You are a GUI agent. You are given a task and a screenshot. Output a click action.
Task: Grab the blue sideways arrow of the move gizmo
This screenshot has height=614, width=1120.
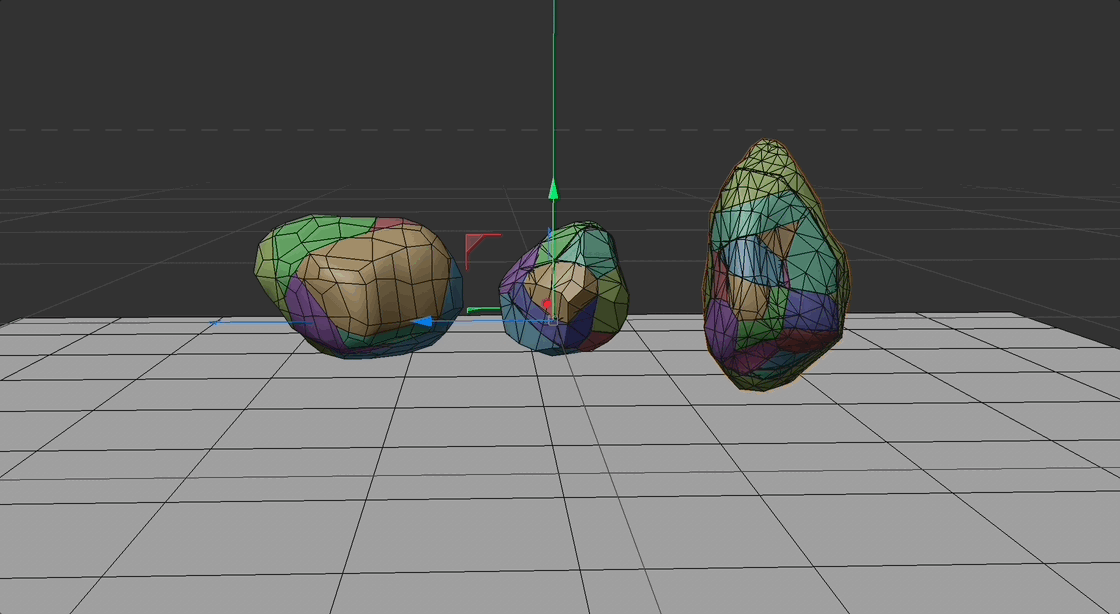click(423, 322)
